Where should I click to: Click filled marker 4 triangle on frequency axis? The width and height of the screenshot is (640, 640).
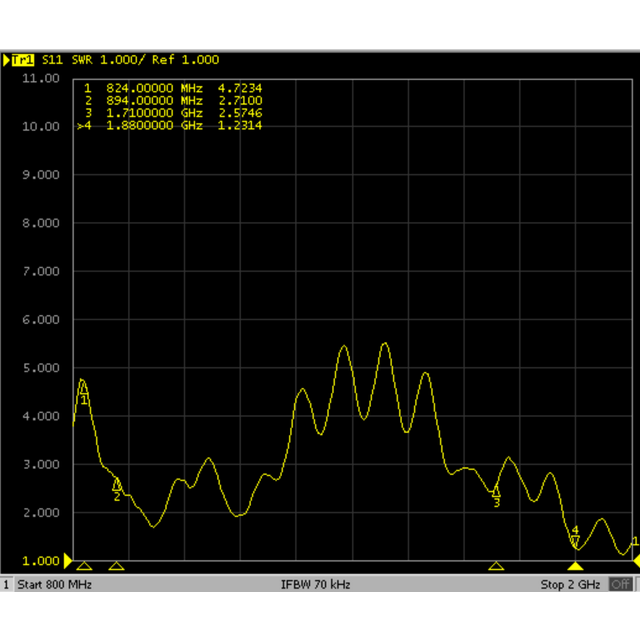575,566
